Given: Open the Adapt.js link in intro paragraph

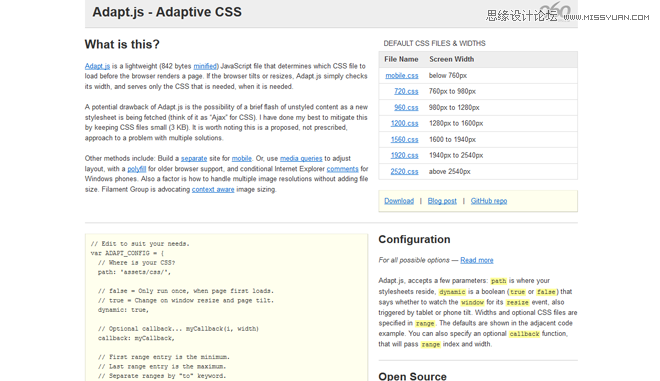Looking at the screenshot, I should coord(97,66).
